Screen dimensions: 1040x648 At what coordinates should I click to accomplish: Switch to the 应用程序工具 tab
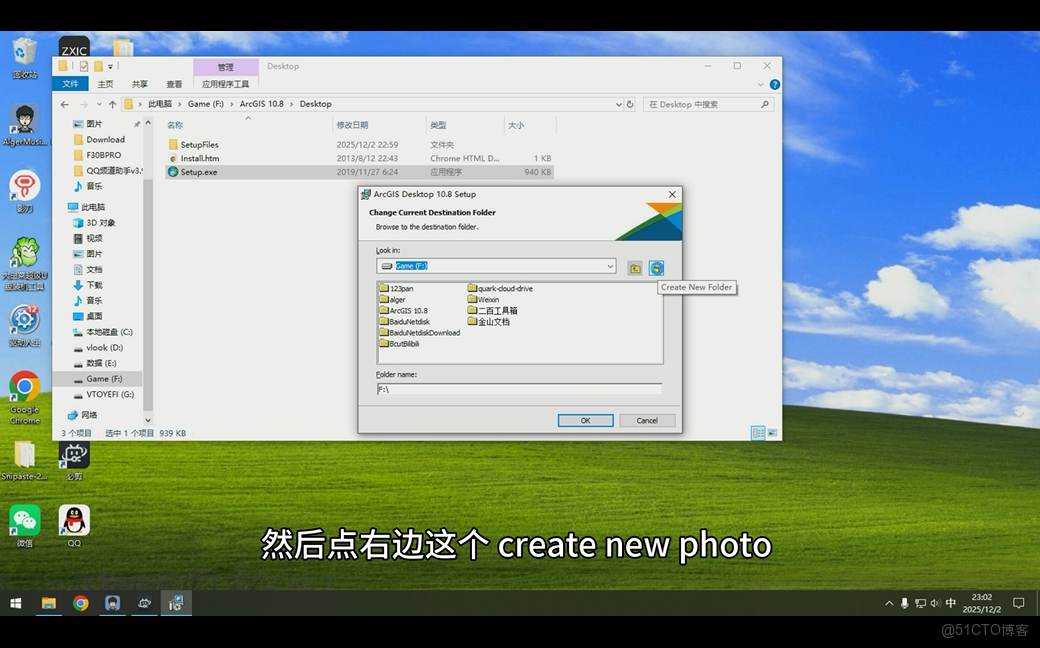point(224,83)
